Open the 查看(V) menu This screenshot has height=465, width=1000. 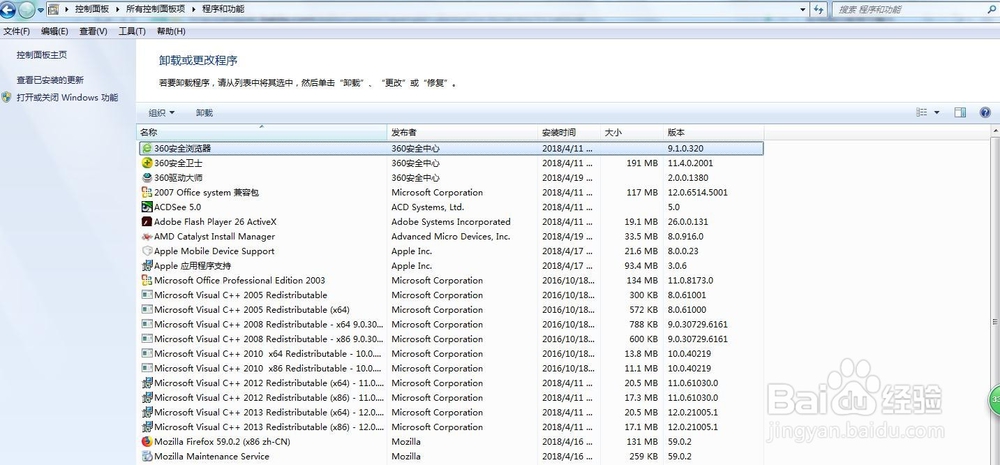tap(93, 31)
